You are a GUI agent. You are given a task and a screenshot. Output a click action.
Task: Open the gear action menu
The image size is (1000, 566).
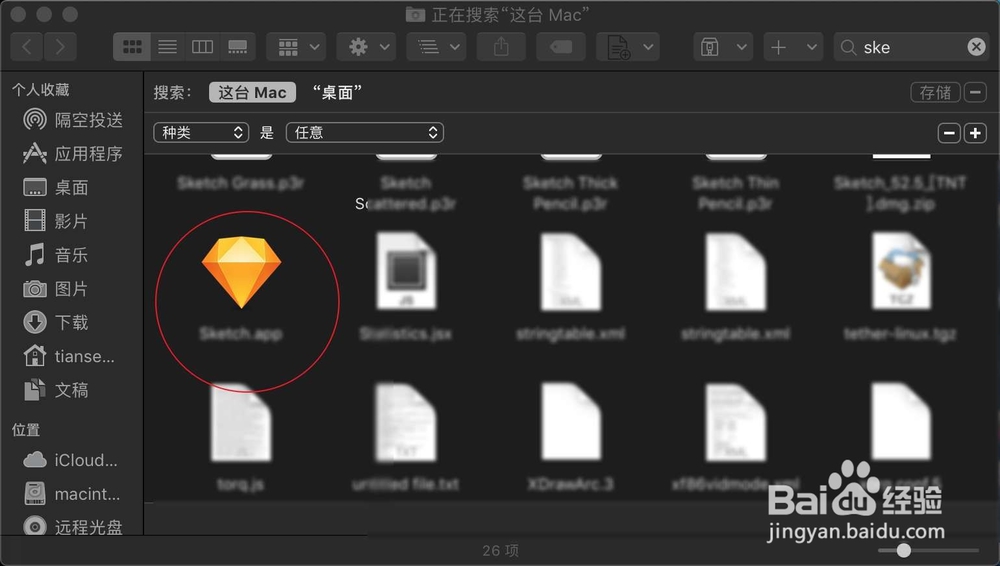(367, 47)
